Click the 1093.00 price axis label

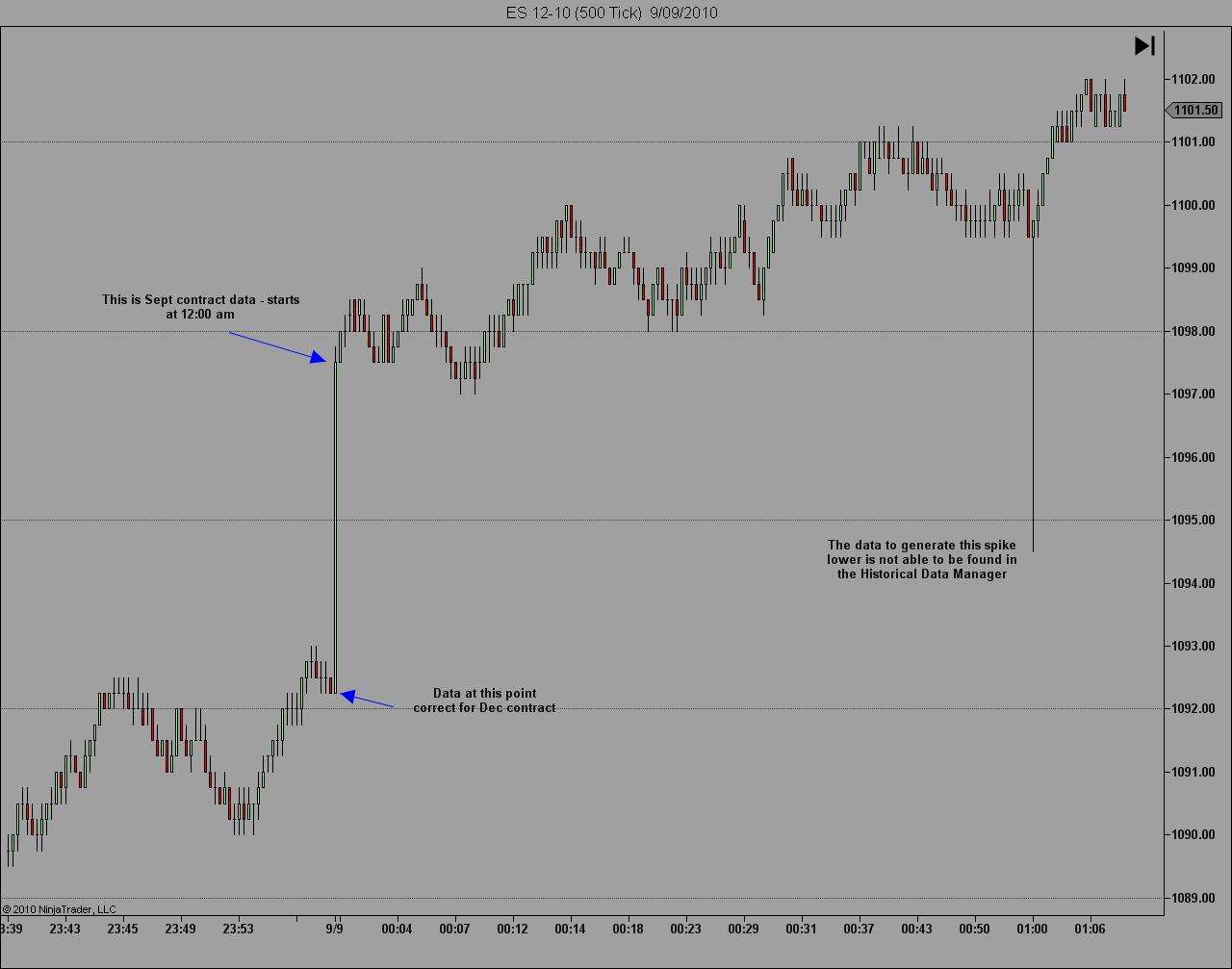[1193, 646]
